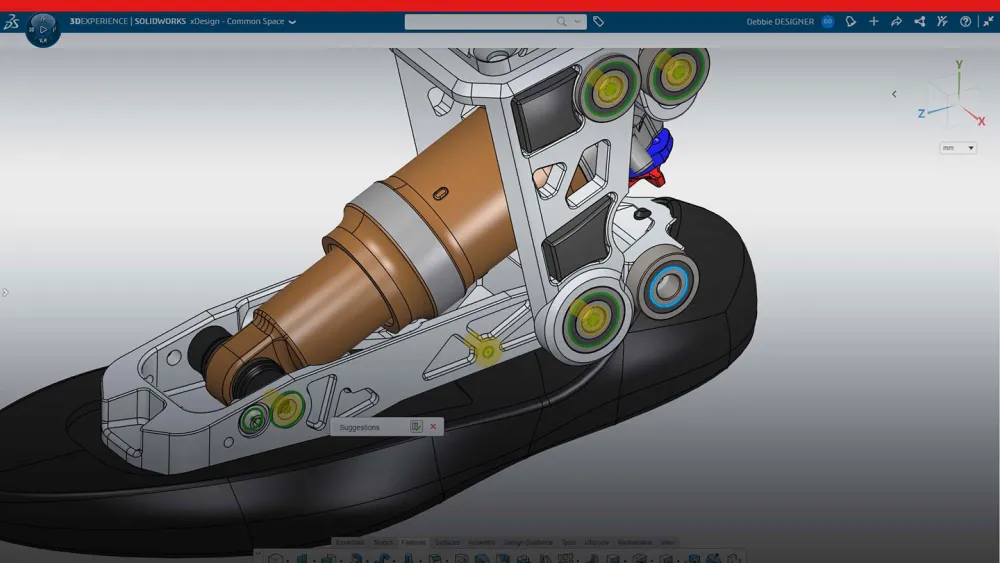Switch to the Assembly tab

click(482, 543)
